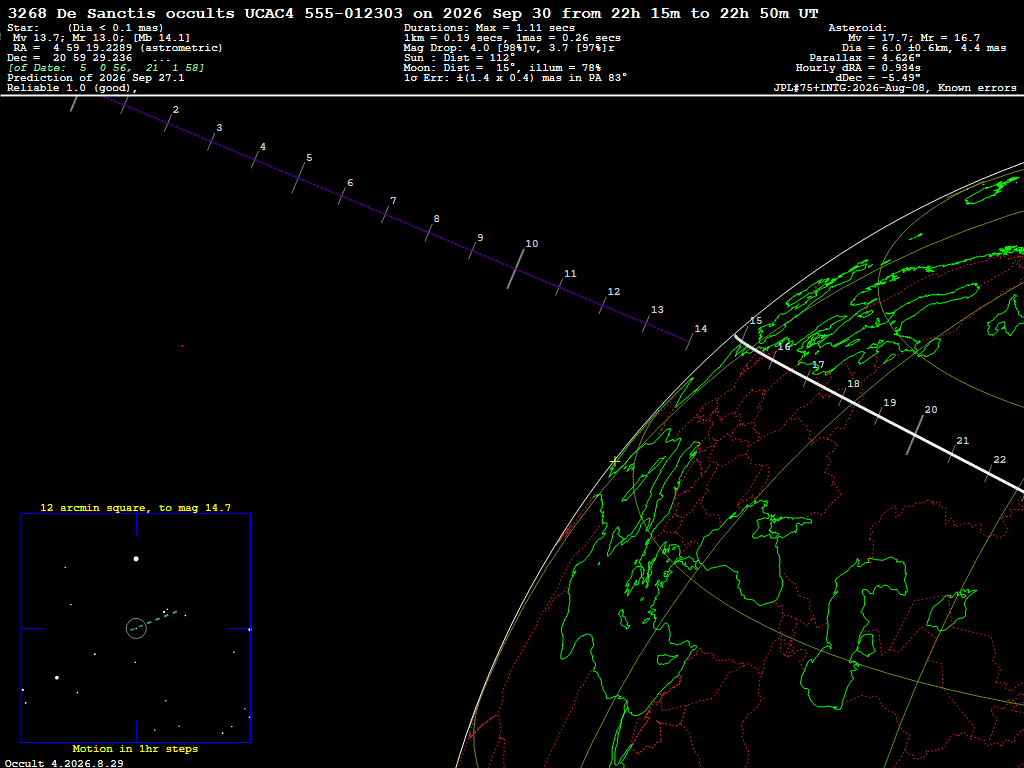The width and height of the screenshot is (1024, 768).
Task: Click the JPL#75+INTG orbit source text
Action: pos(895,88)
